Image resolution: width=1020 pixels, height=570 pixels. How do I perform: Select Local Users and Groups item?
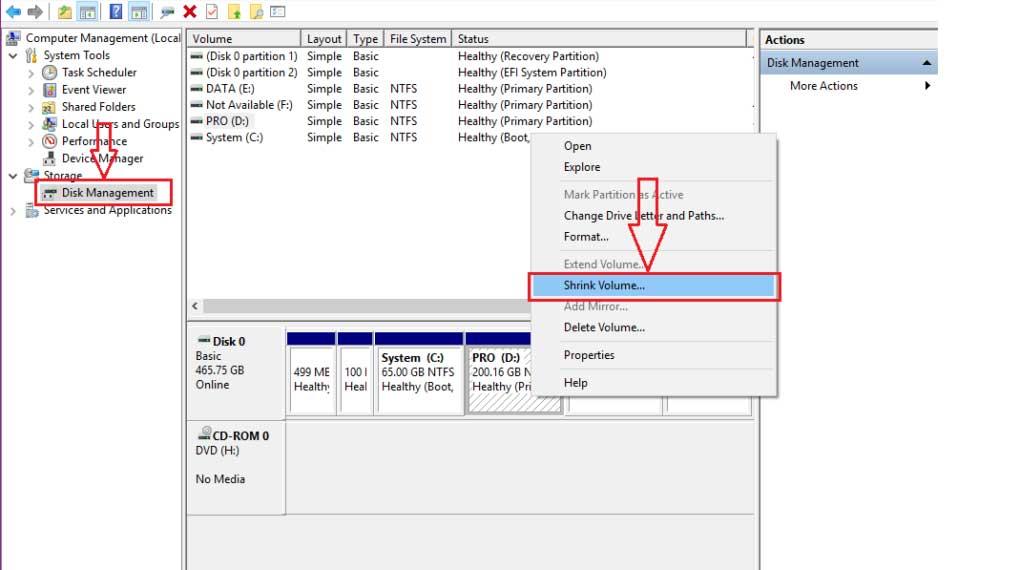tap(120, 124)
